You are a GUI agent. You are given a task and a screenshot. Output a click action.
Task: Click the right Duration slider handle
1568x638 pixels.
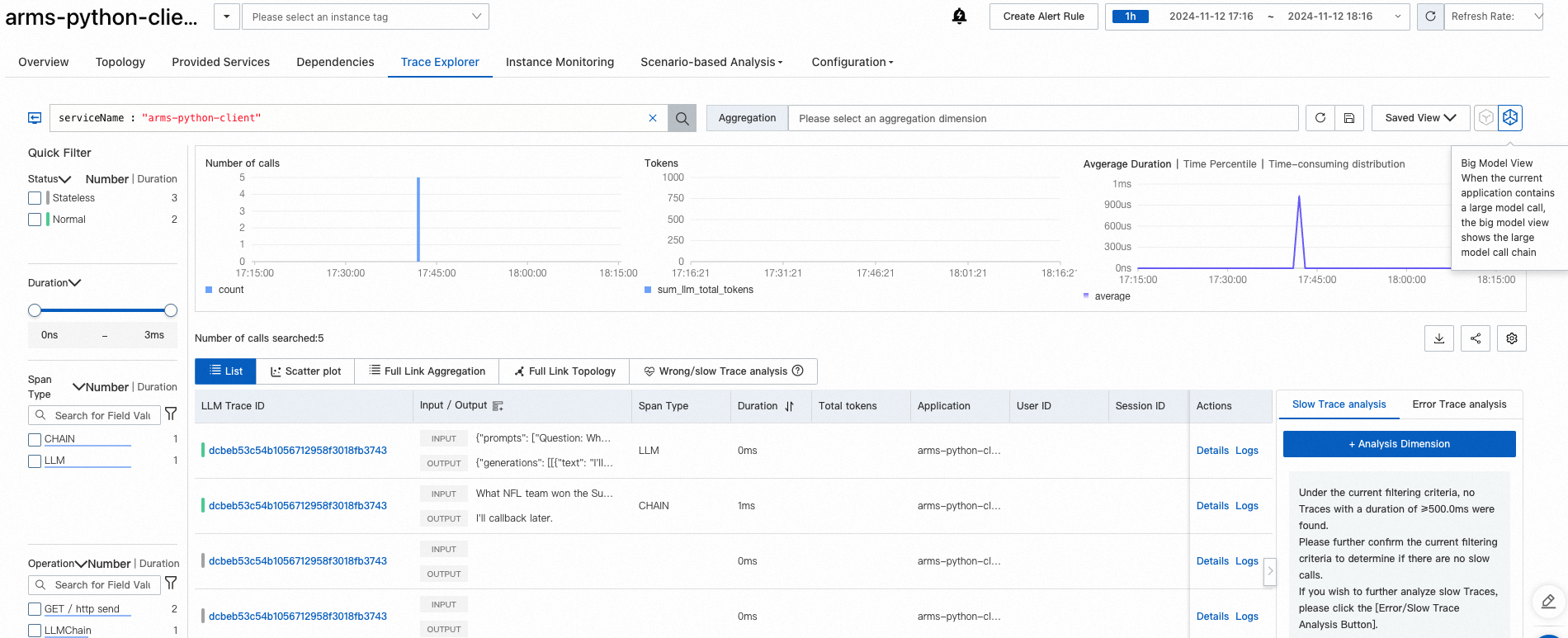coord(171,310)
